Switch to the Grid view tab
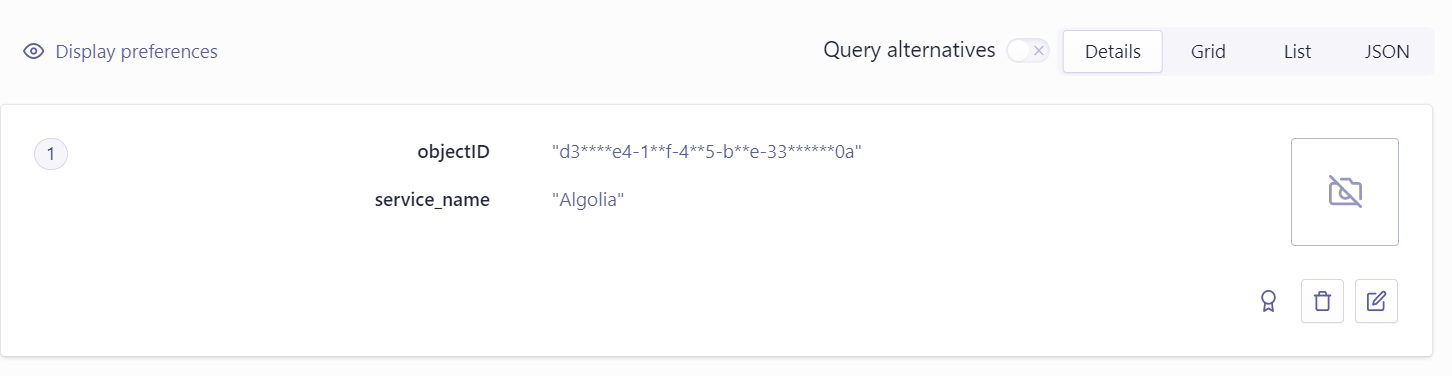 coord(1208,52)
